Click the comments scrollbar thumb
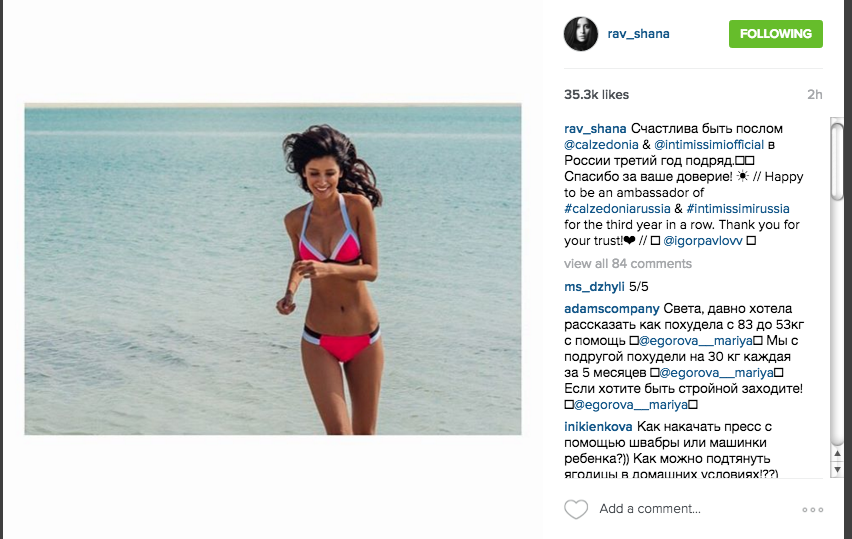The image size is (852, 539). click(837, 162)
